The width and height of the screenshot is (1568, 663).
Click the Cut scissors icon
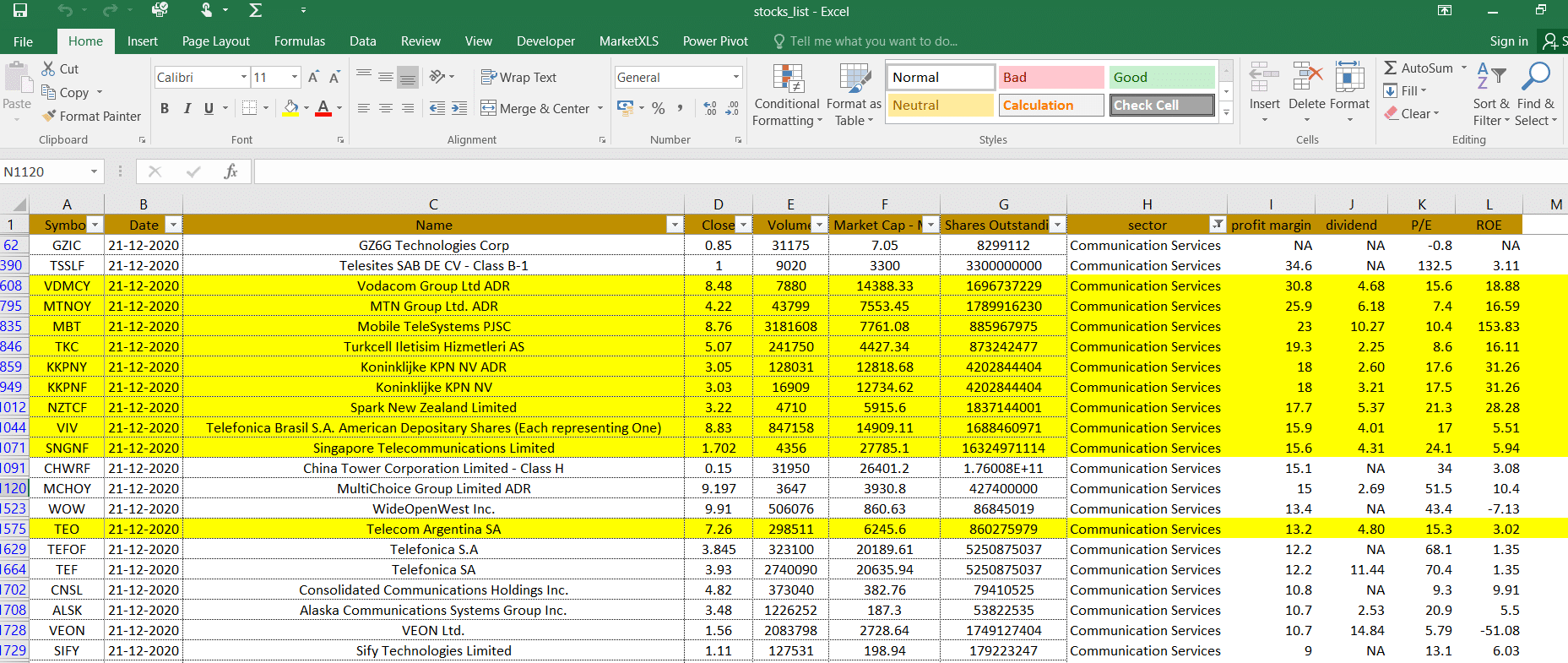(x=49, y=68)
